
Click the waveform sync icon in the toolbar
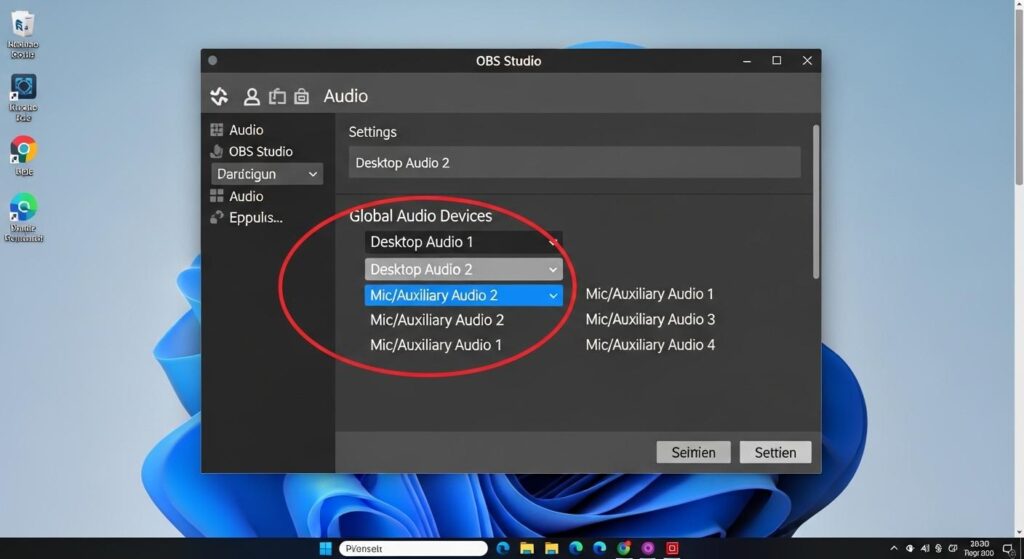tap(219, 97)
